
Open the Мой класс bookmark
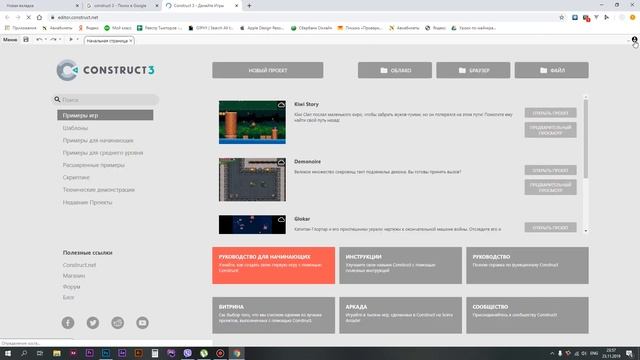pyautogui.click(x=118, y=28)
